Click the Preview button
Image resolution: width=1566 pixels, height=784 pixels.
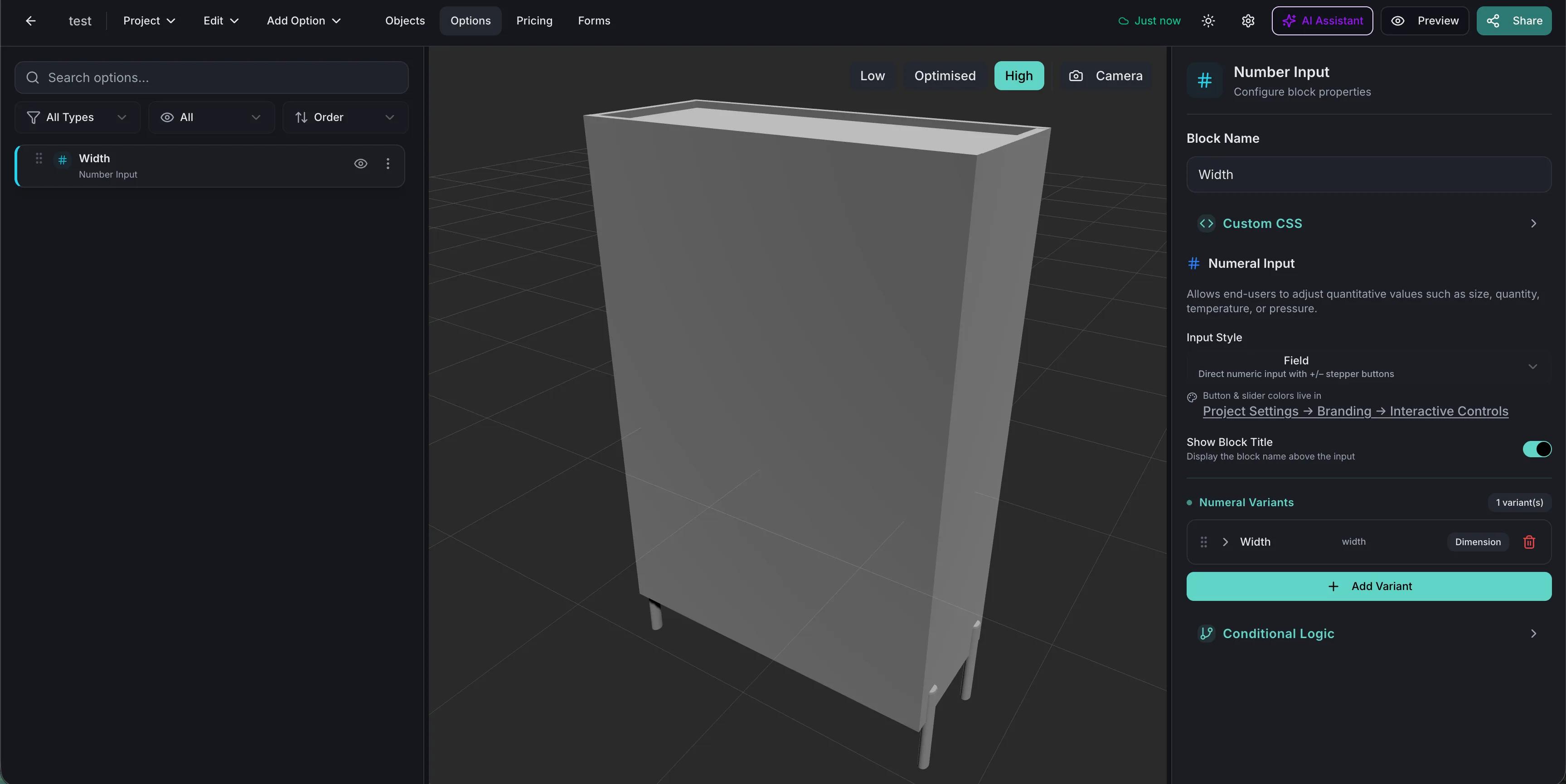click(1424, 21)
